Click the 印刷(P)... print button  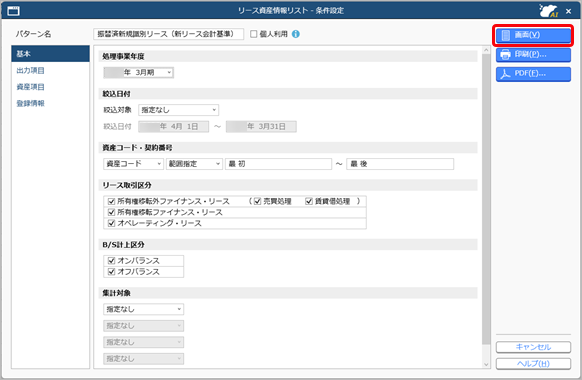(x=533, y=55)
